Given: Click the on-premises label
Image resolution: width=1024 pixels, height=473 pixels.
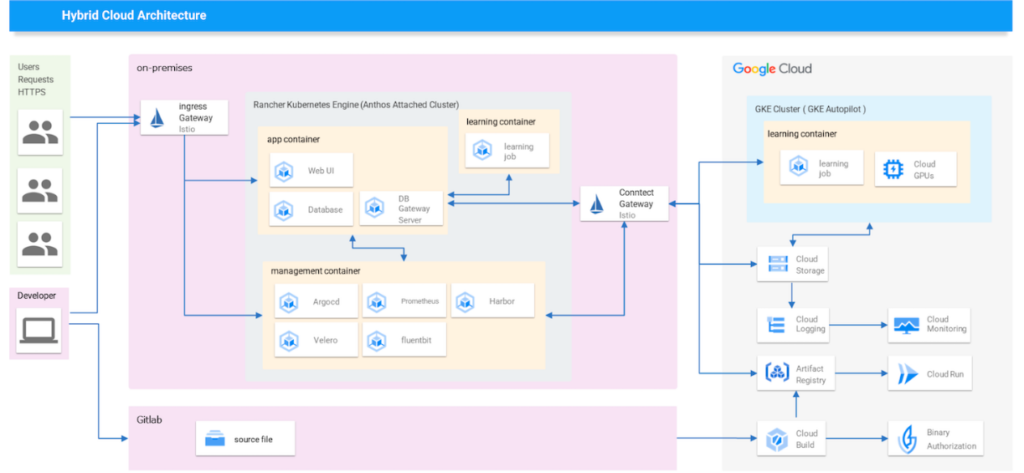Looking at the screenshot, I should click(x=165, y=67).
